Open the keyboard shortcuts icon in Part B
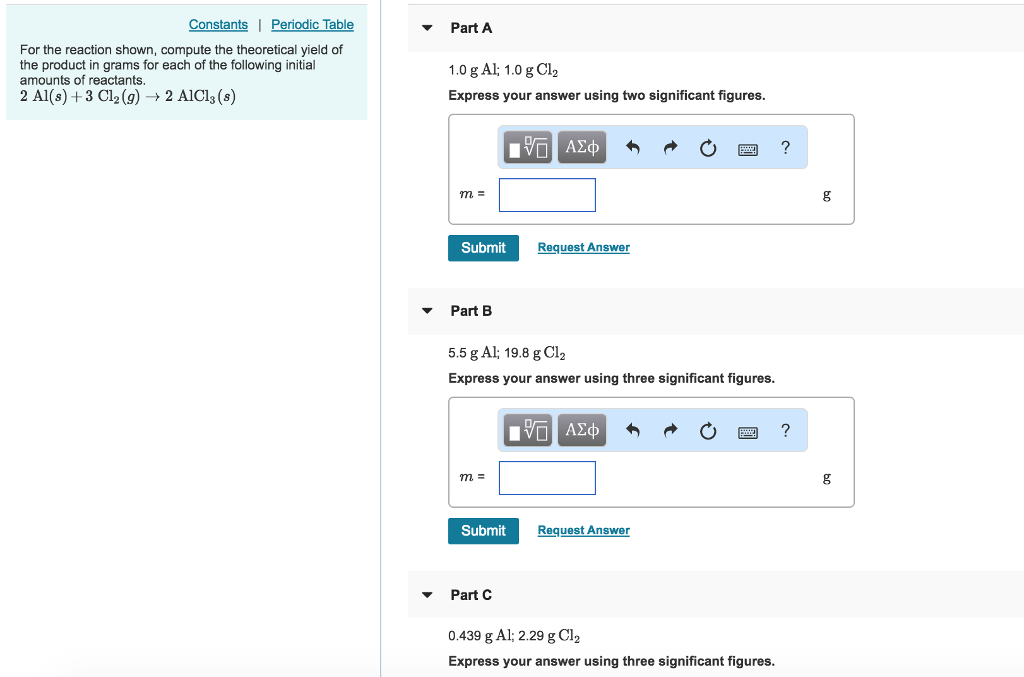1024x677 pixels. tap(748, 430)
